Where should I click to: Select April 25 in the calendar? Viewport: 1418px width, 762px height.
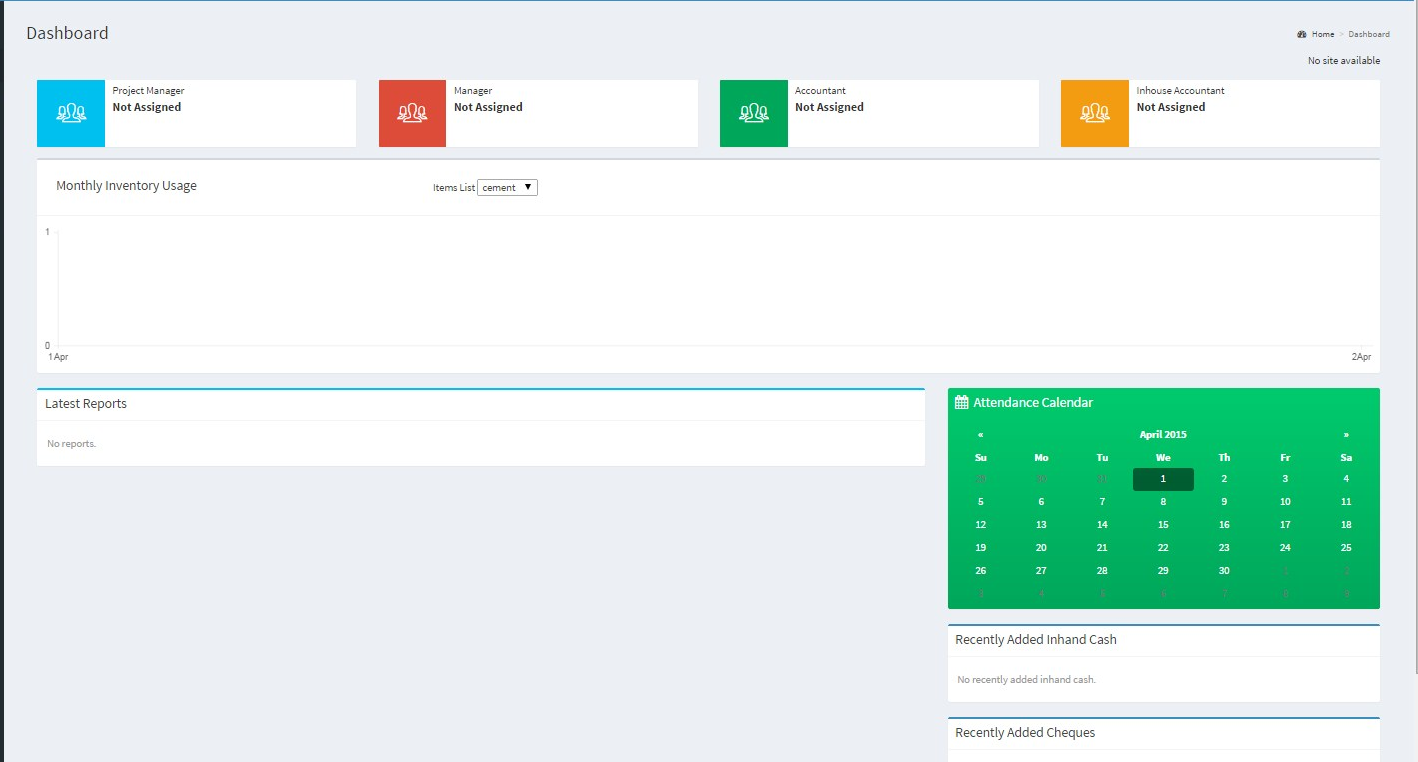pos(1346,548)
